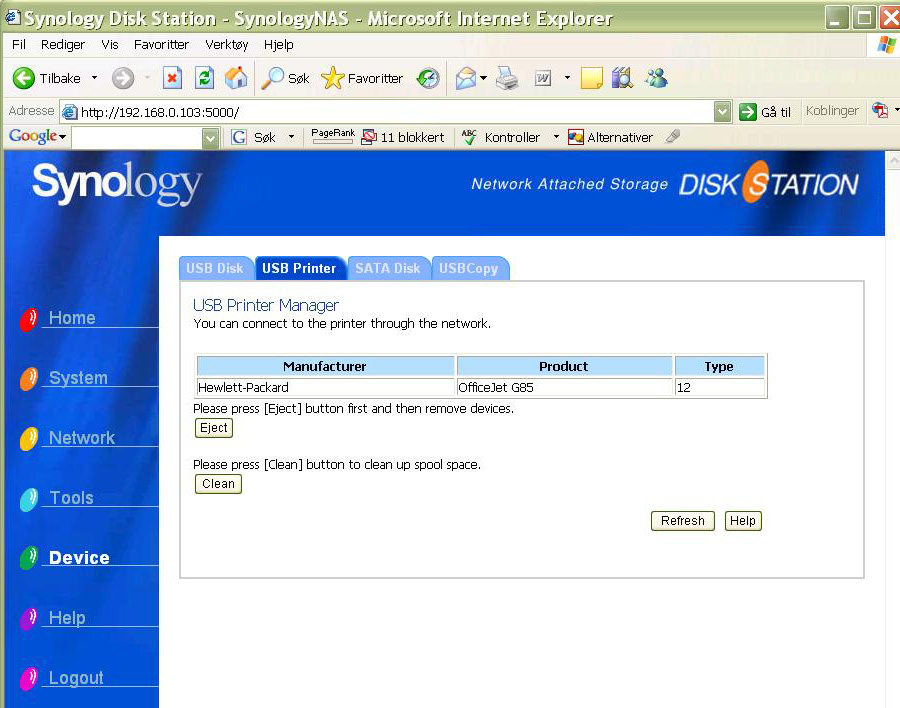Screen dimensions: 900x708
Task: Click the Refresh button
Action: [x=682, y=521]
